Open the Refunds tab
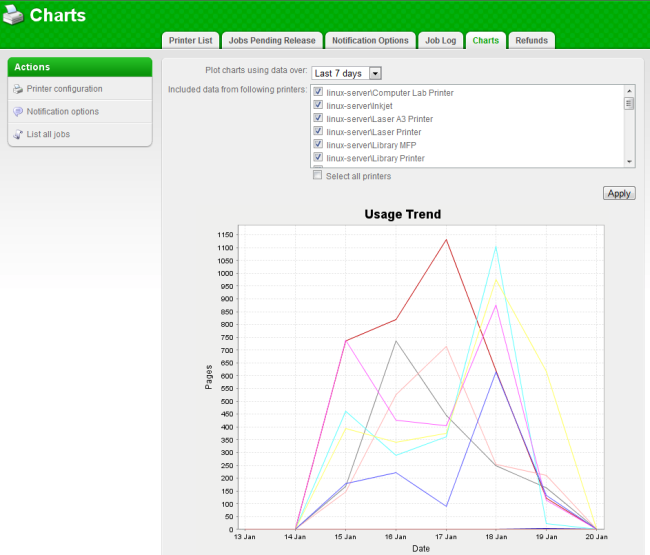 pyautogui.click(x=531, y=41)
